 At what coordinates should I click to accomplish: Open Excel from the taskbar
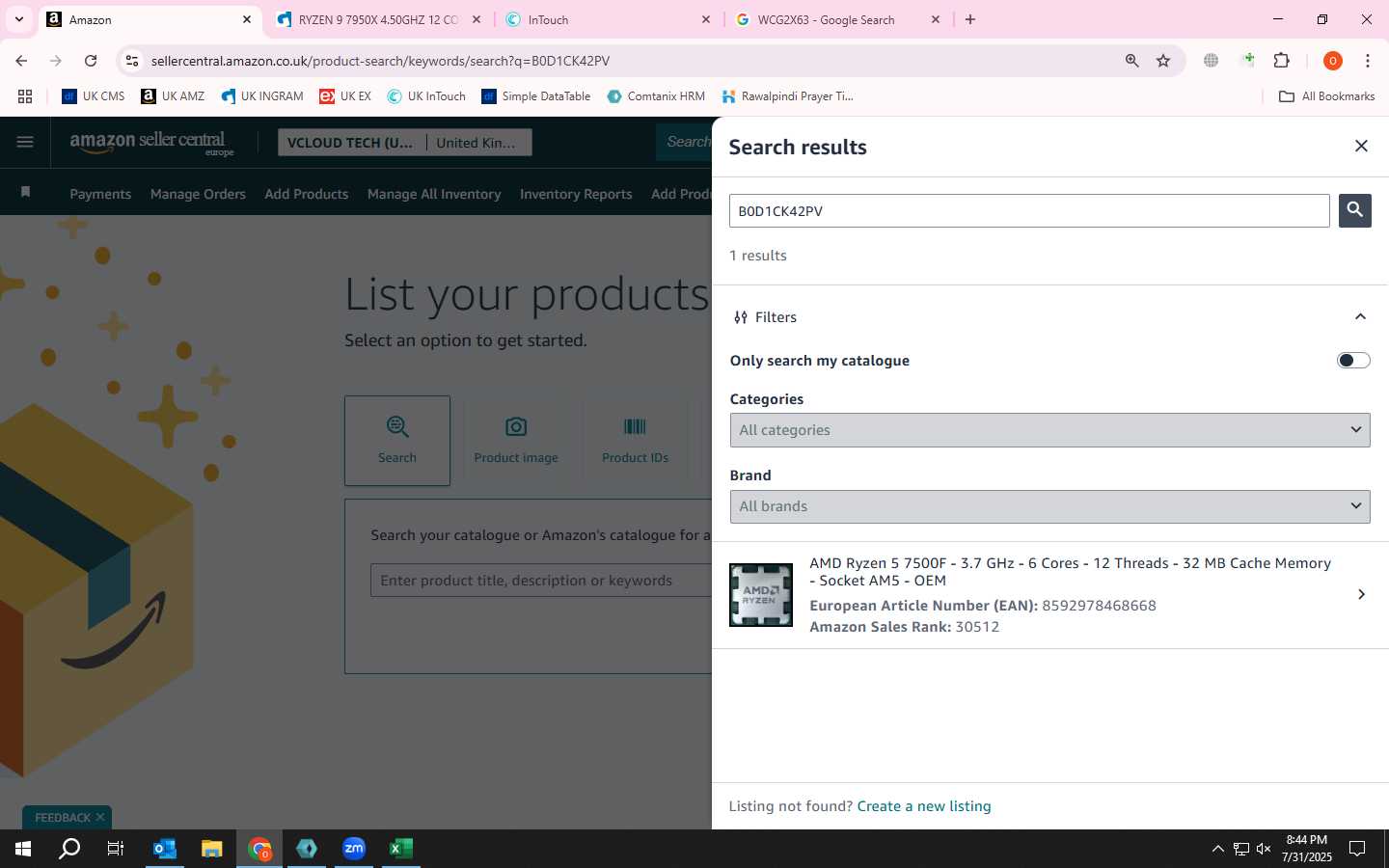[401, 849]
